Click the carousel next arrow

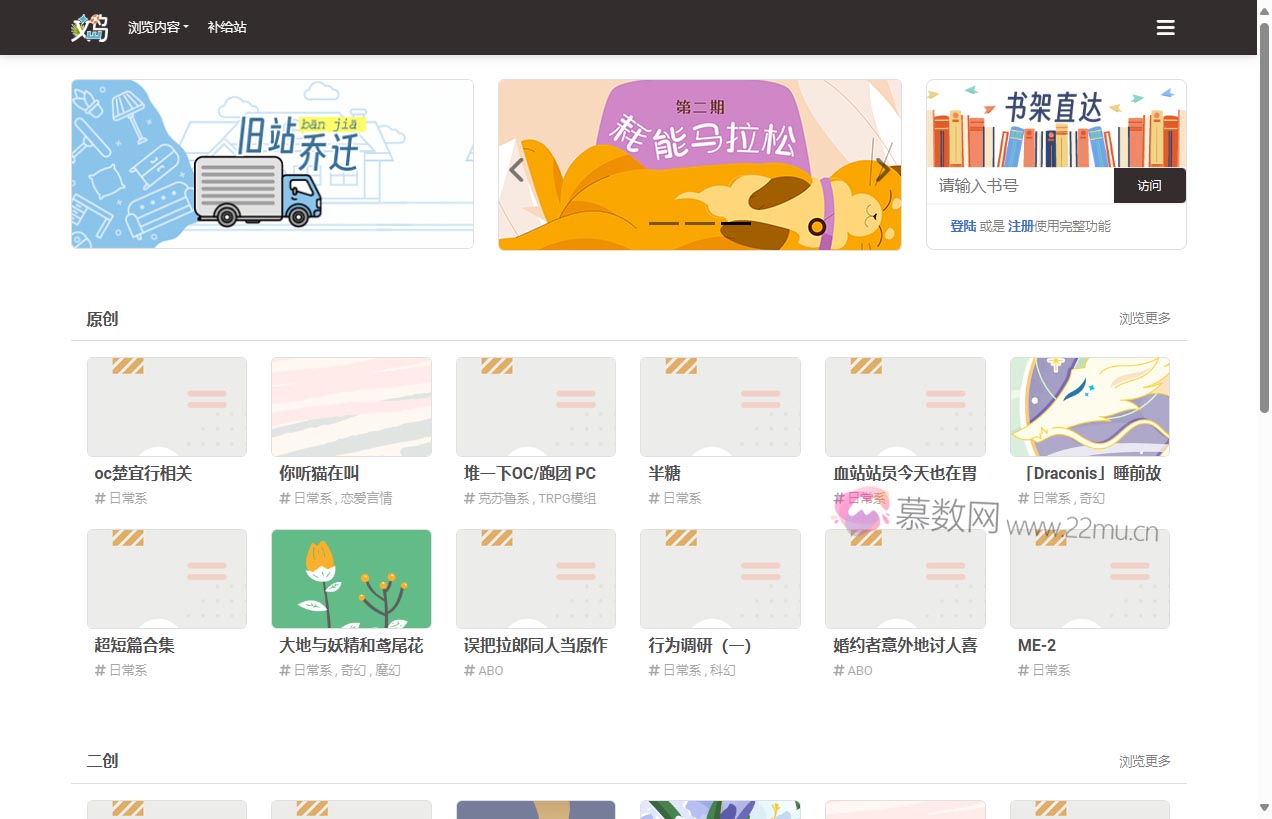[x=882, y=170]
